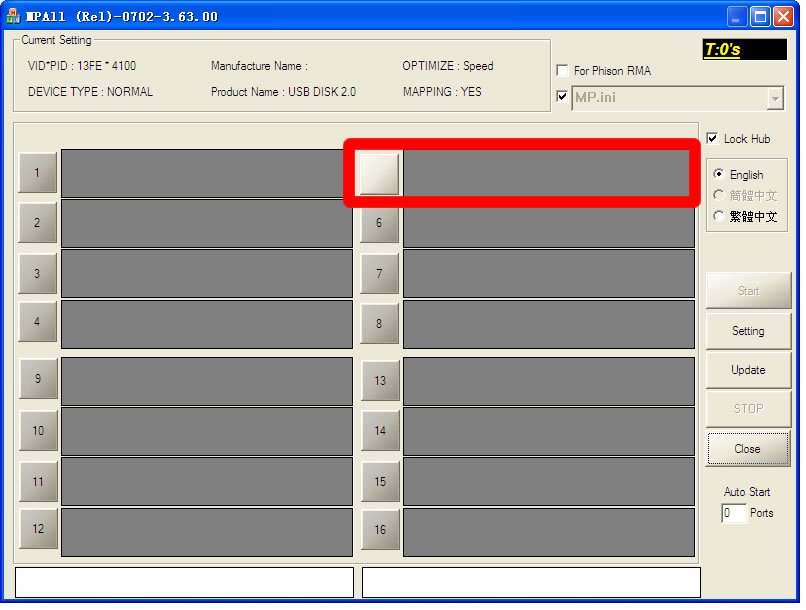Click port button number 1
Screen dimensions: 806x610
pyautogui.click(x=37, y=173)
